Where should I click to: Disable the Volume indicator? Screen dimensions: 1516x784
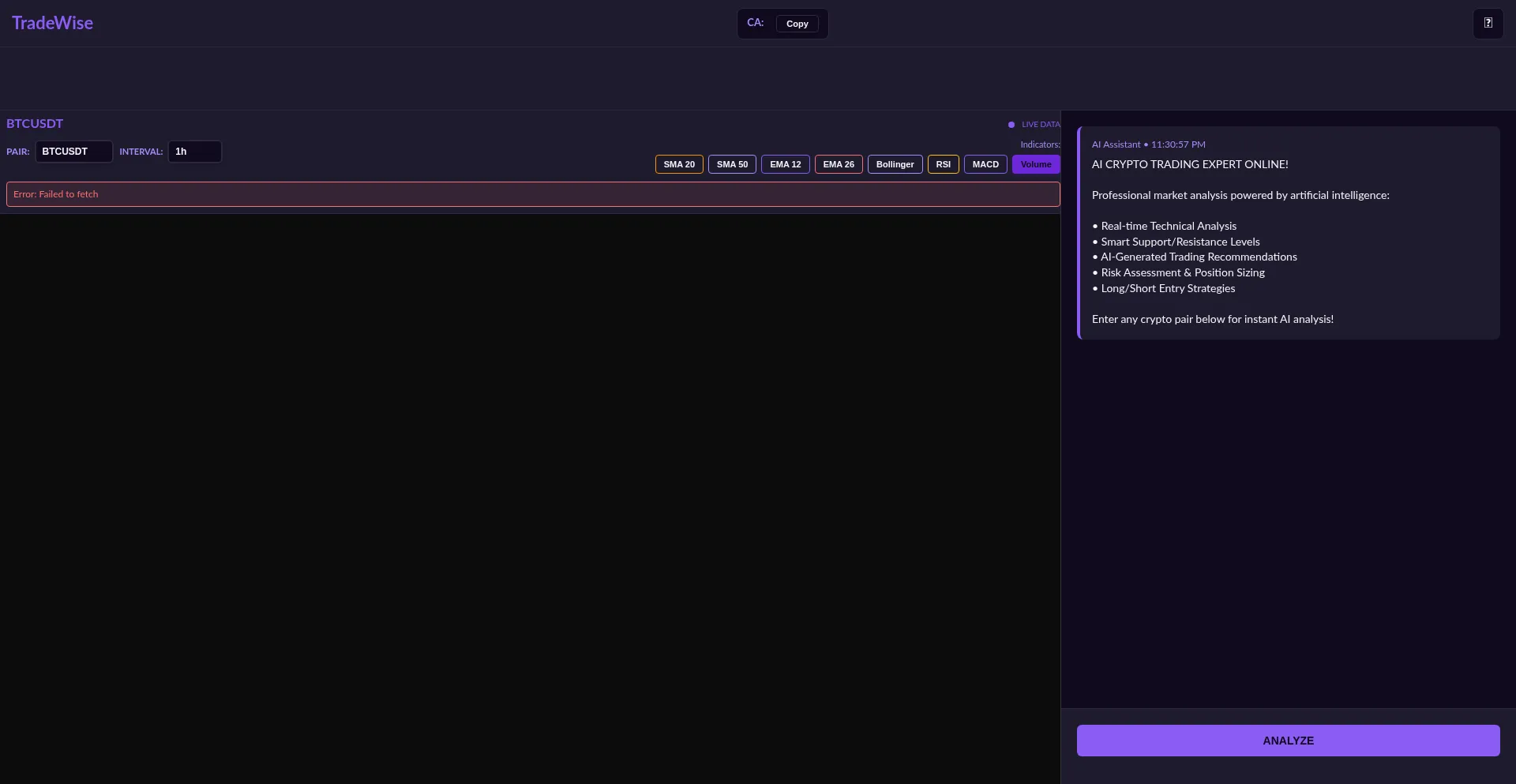[x=1036, y=164]
